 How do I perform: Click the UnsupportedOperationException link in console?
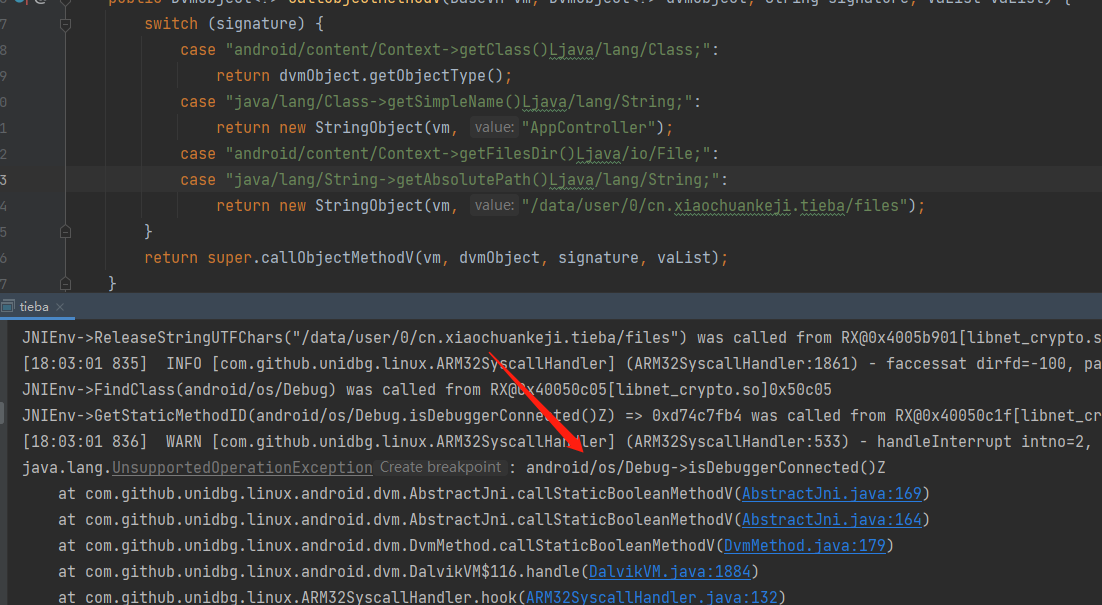coord(242,468)
